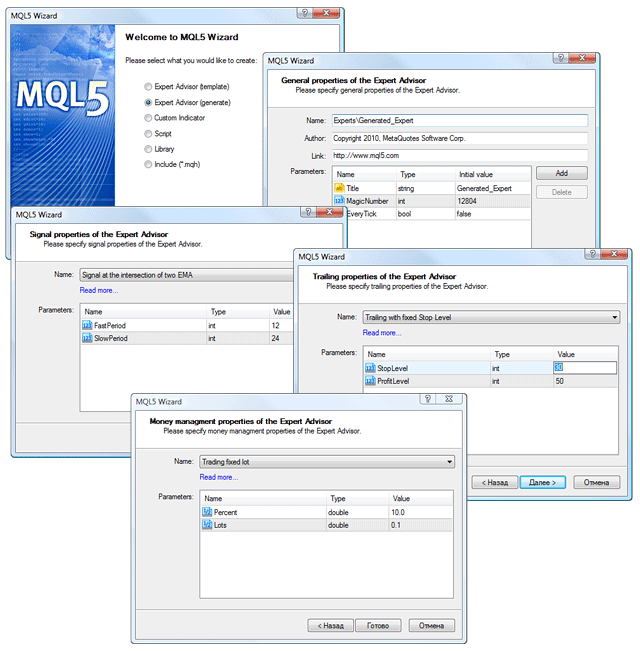Click the FastPeriod parameter icon
The height and width of the screenshot is (651, 640).
click(x=87, y=326)
